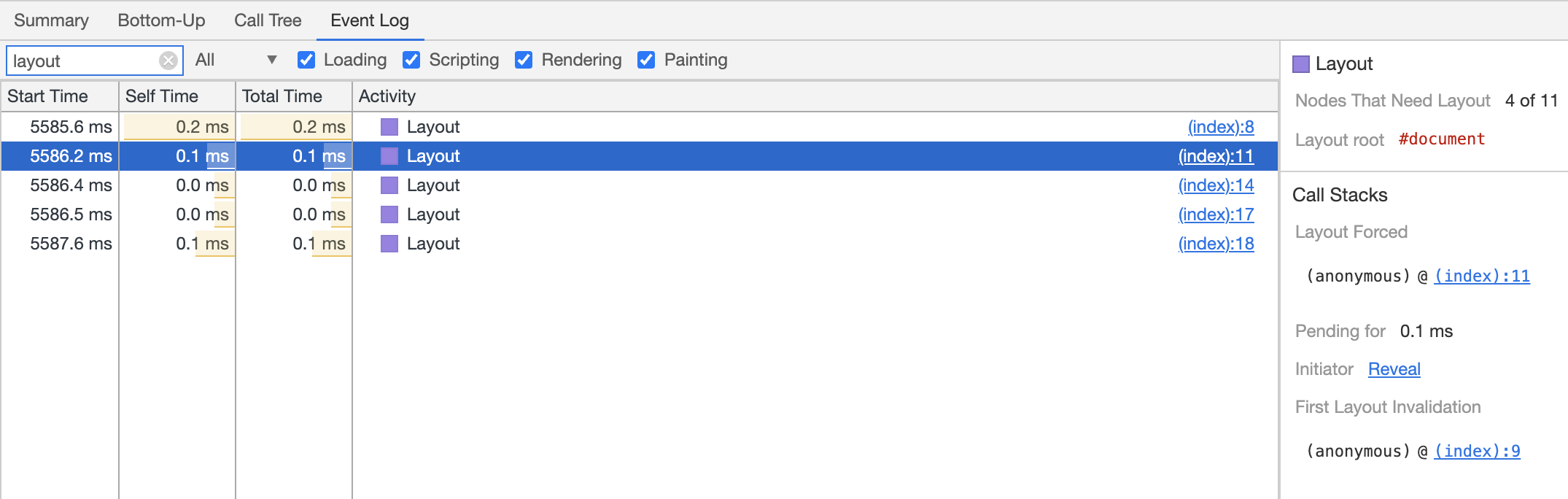1568x499 pixels.
Task: Toggle the Scripting checkbox
Action: [x=411, y=60]
